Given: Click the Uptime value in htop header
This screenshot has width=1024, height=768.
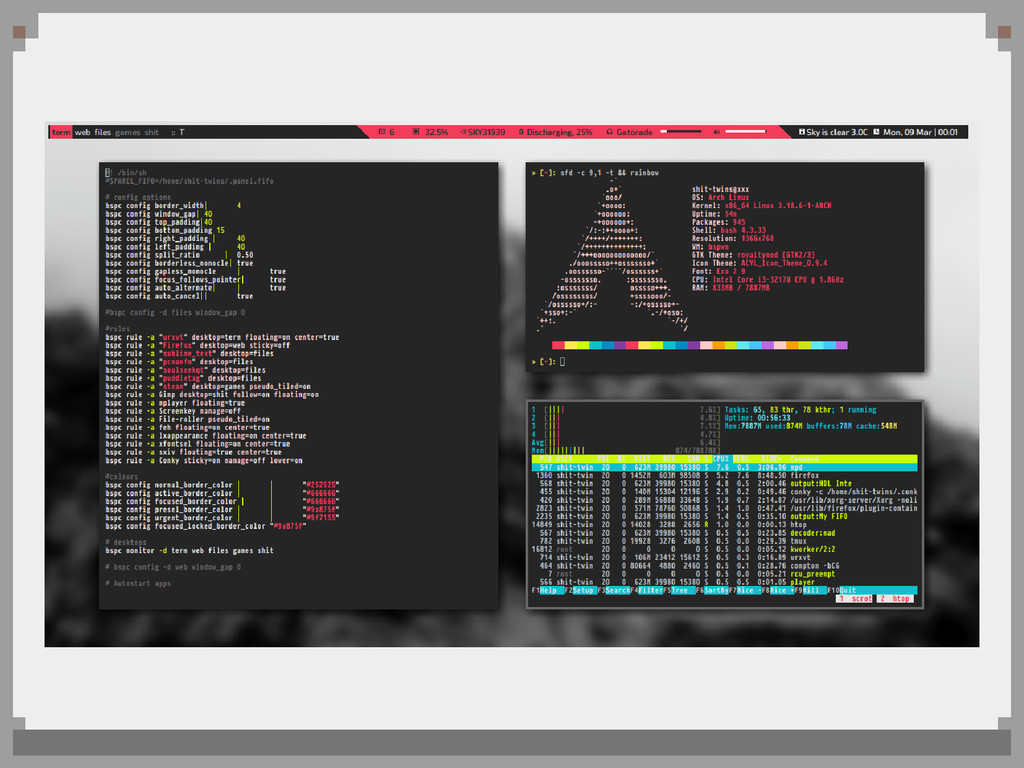Looking at the screenshot, I should click(774, 418).
